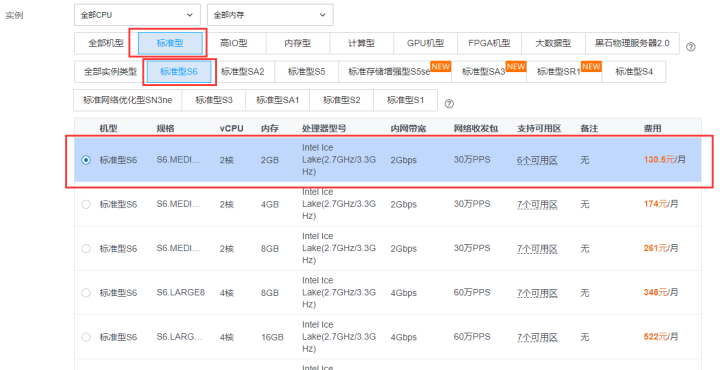
Task: Click 标准型SA3 with NEW badge
Action: point(489,72)
